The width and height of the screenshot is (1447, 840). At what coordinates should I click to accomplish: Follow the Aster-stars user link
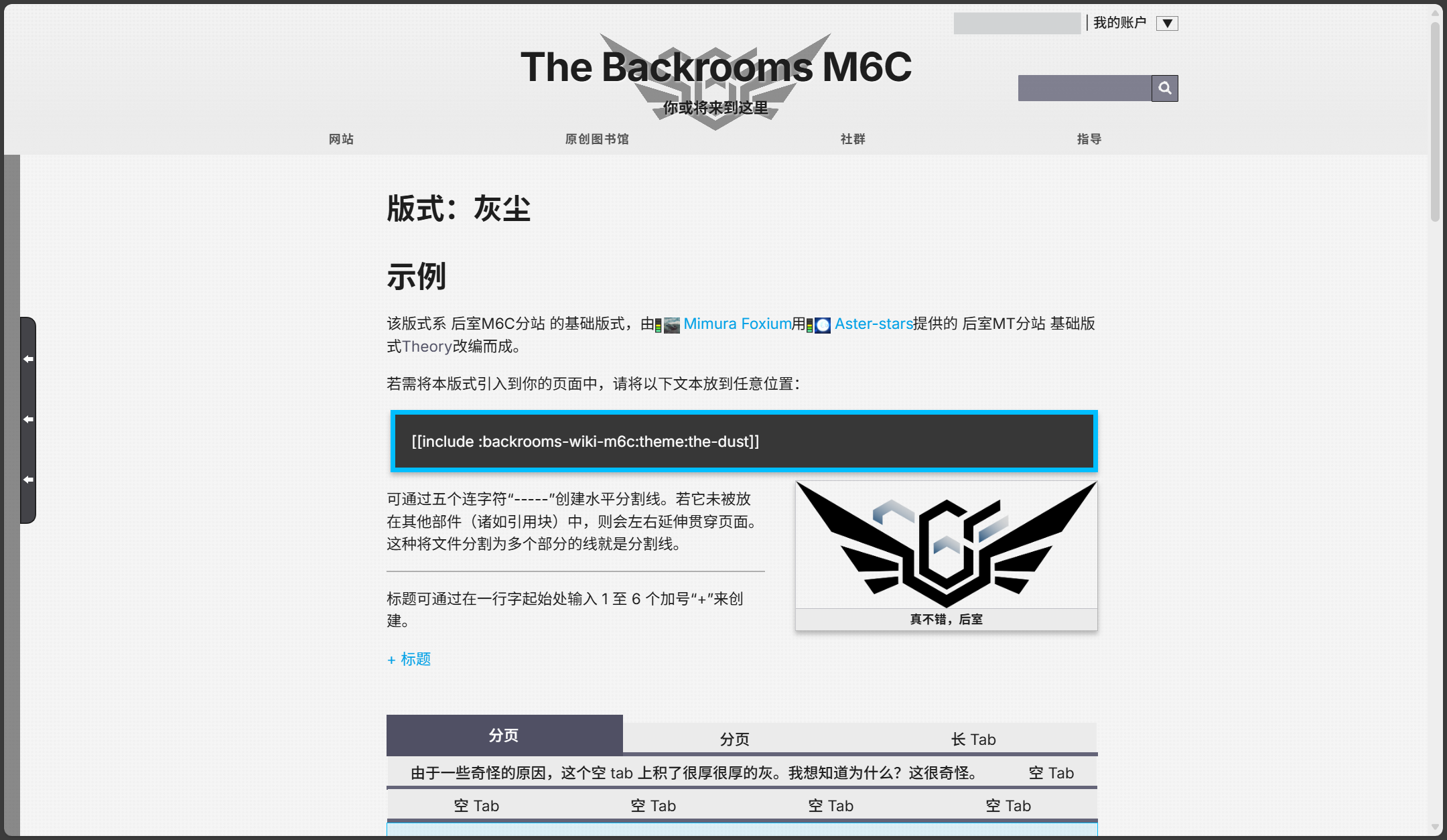(x=872, y=324)
